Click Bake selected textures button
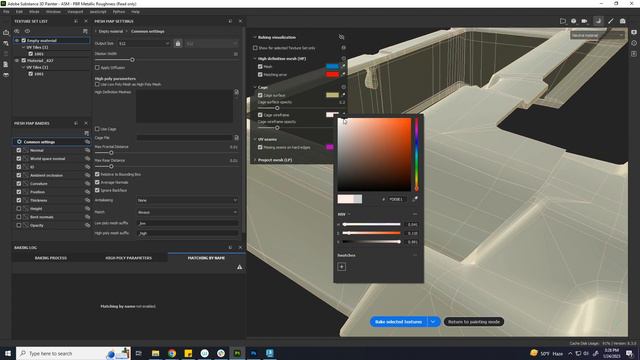The image size is (640, 360). 398,322
